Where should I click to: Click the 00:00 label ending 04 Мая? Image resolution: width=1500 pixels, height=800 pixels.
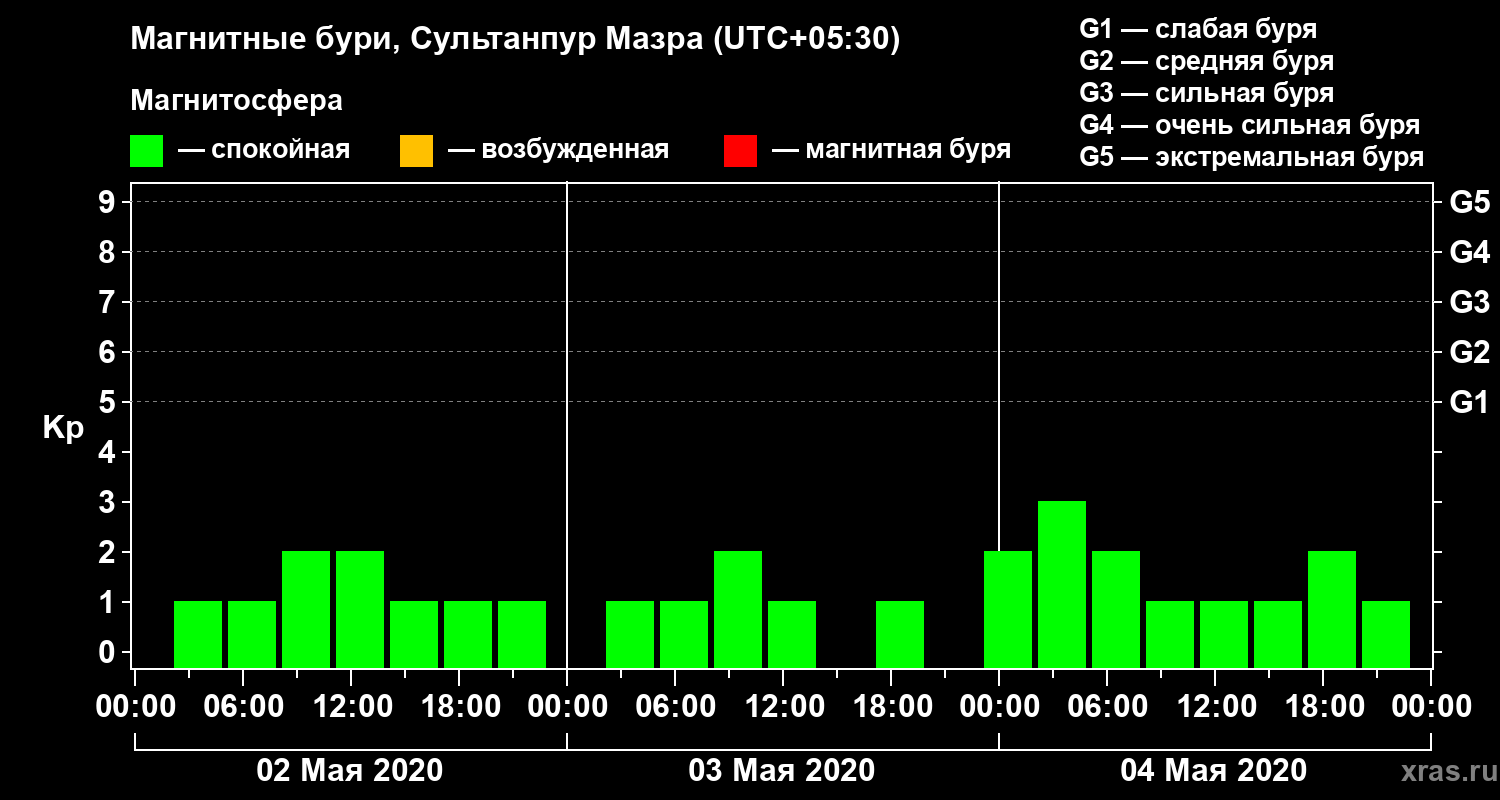(x=1431, y=706)
